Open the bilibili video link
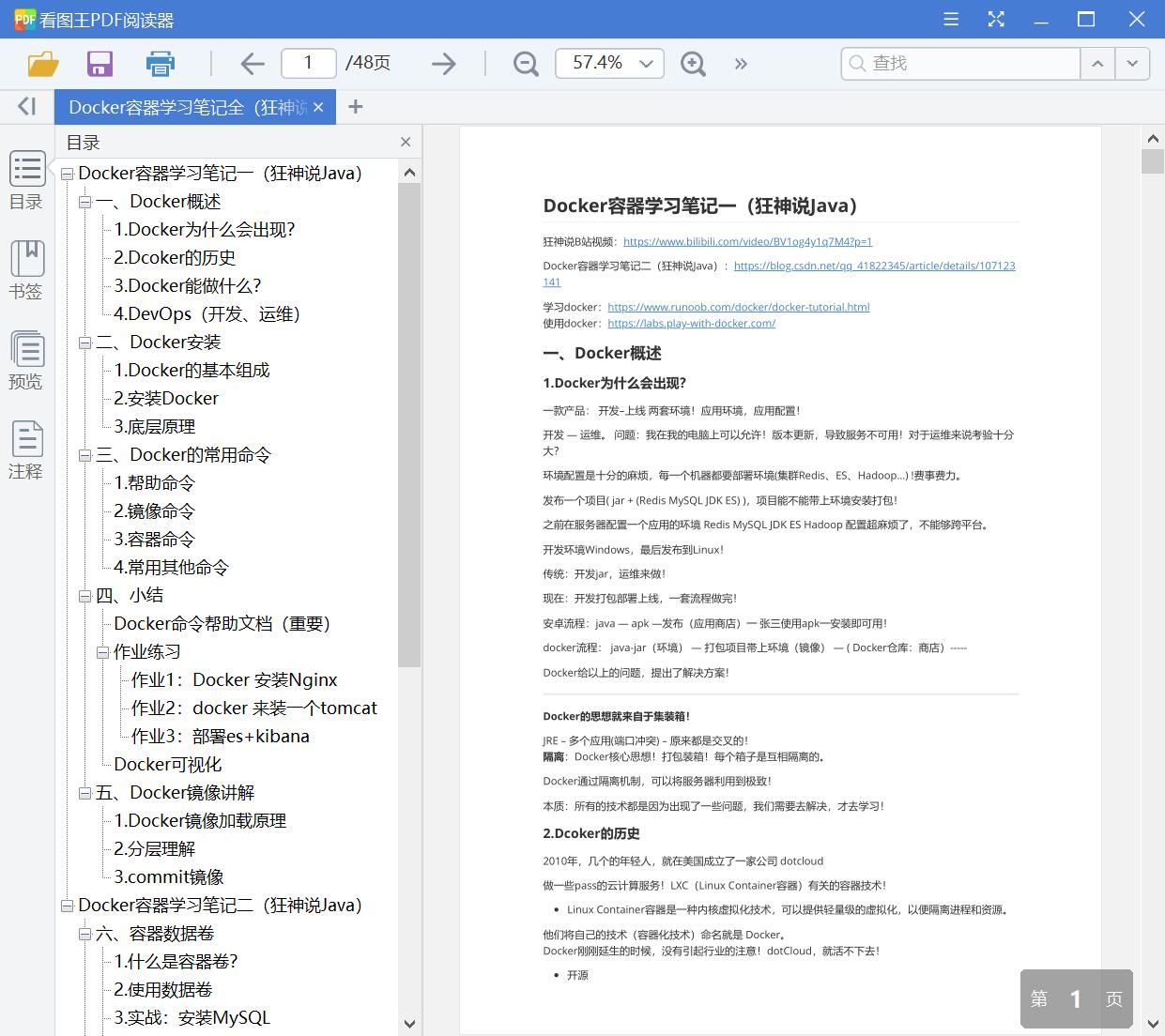The image size is (1165, 1036). (747, 241)
